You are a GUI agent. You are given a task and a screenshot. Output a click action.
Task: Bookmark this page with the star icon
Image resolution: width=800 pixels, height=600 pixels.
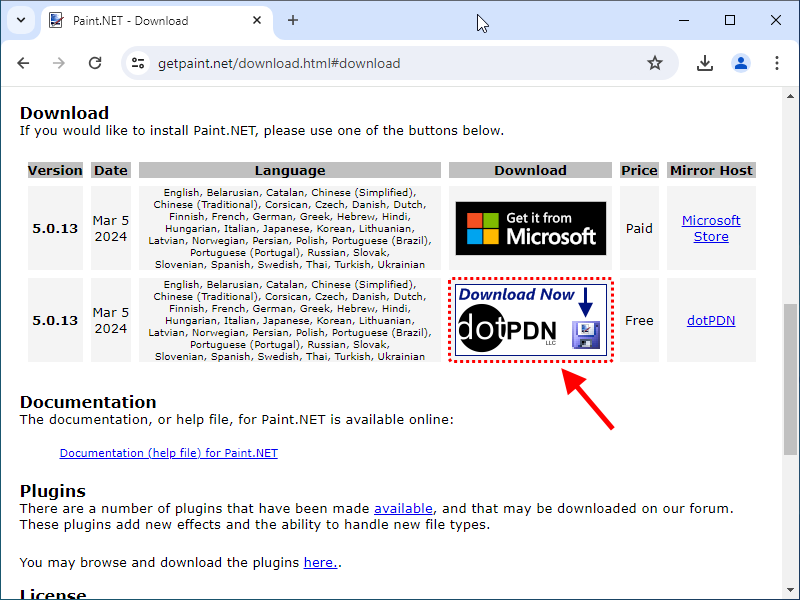coord(655,63)
